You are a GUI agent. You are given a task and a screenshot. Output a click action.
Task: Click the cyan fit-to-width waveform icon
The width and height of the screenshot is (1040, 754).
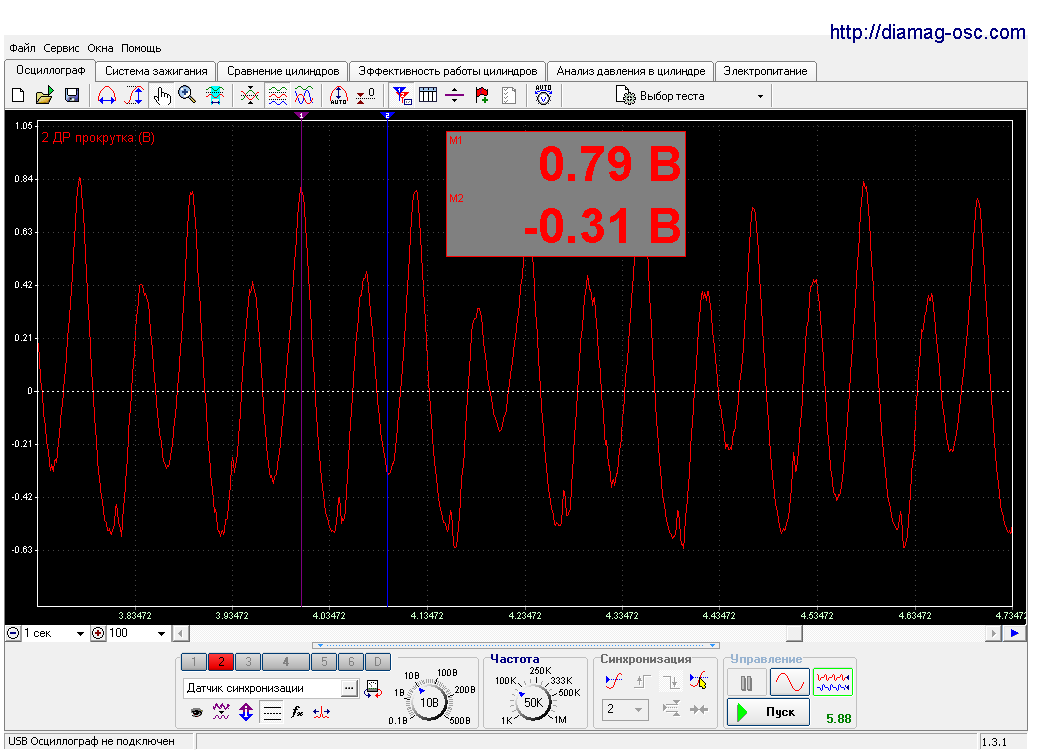[x=214, y=95]
